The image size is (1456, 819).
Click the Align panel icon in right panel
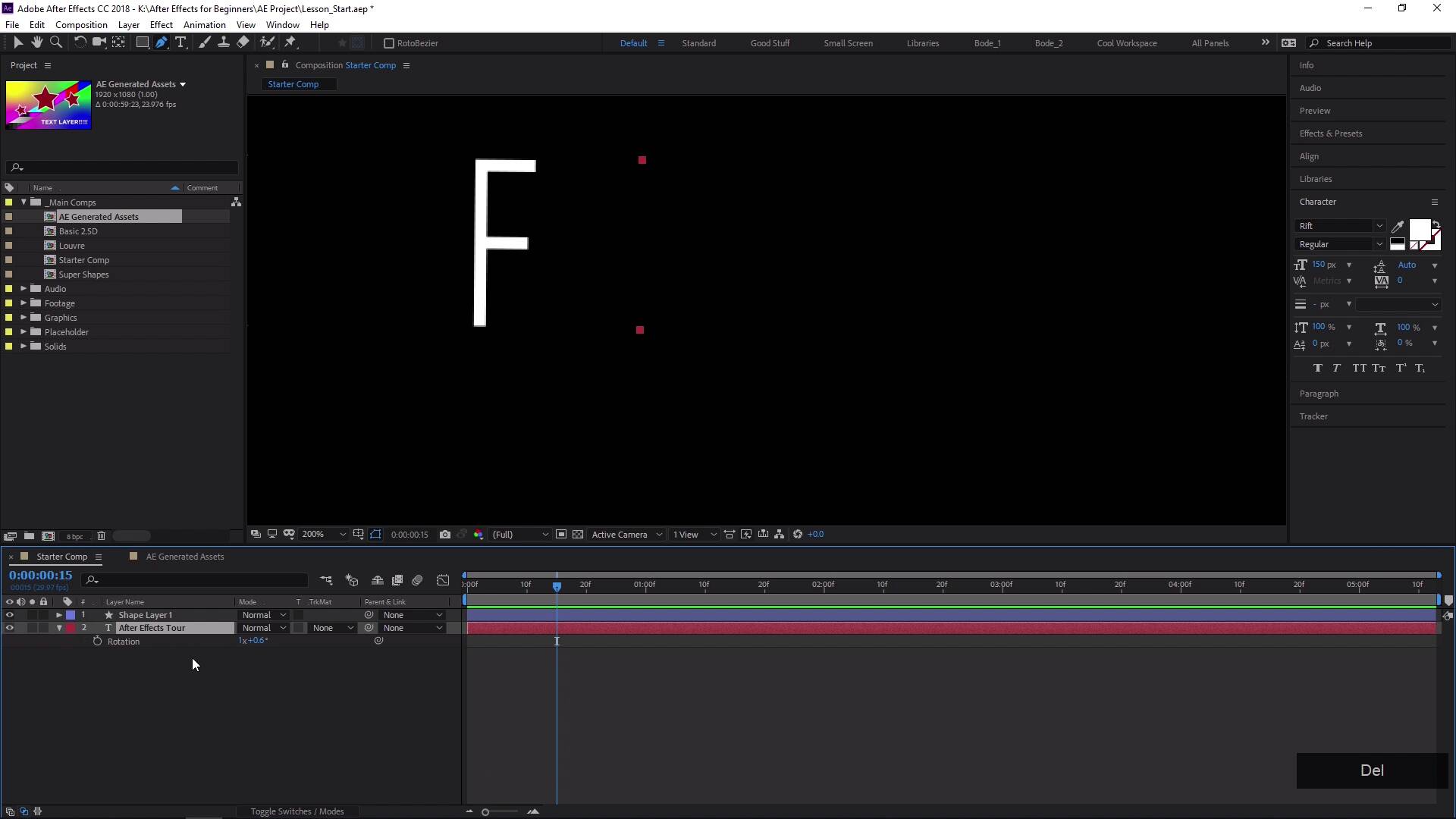point(1309,155)
